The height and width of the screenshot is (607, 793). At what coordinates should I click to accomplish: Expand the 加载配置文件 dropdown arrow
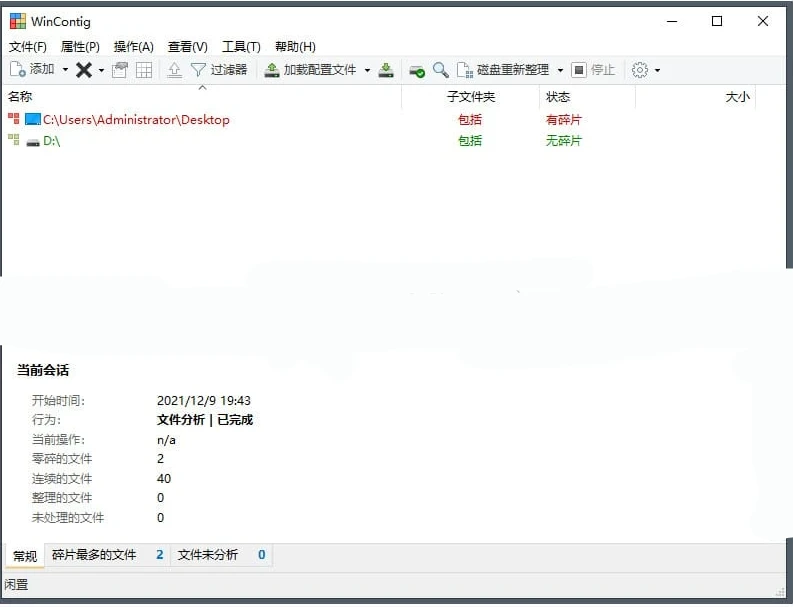click(x=367, y=70)
